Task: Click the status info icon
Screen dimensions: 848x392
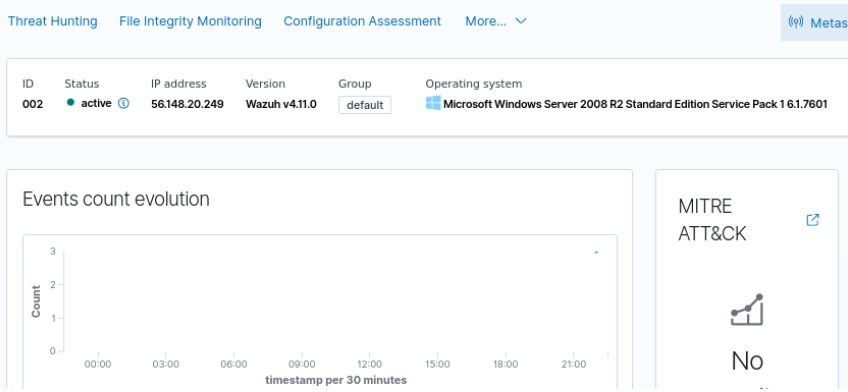Action: (x=123, y=103)
